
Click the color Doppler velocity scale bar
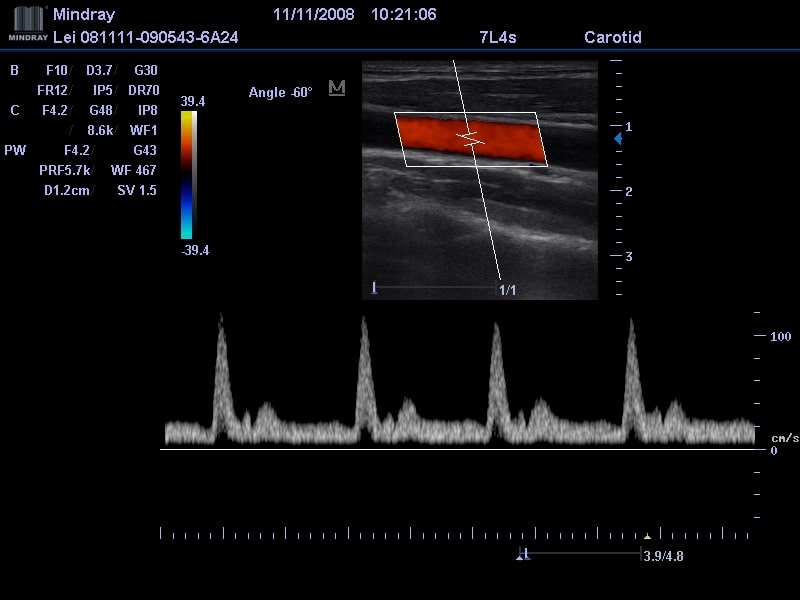[188, 175]
